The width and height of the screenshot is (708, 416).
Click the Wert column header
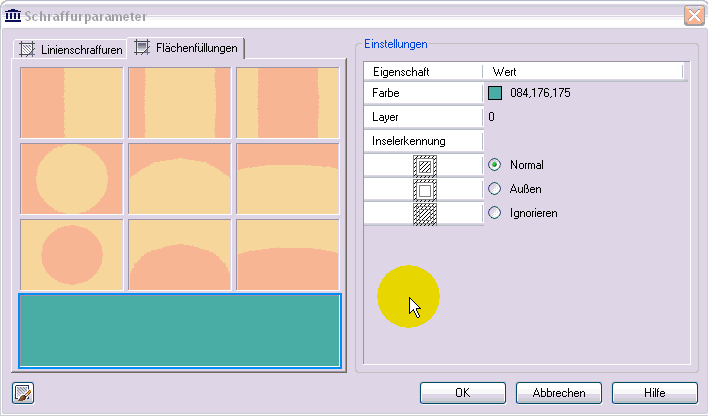pyautogui.click(x=583, y=72)
